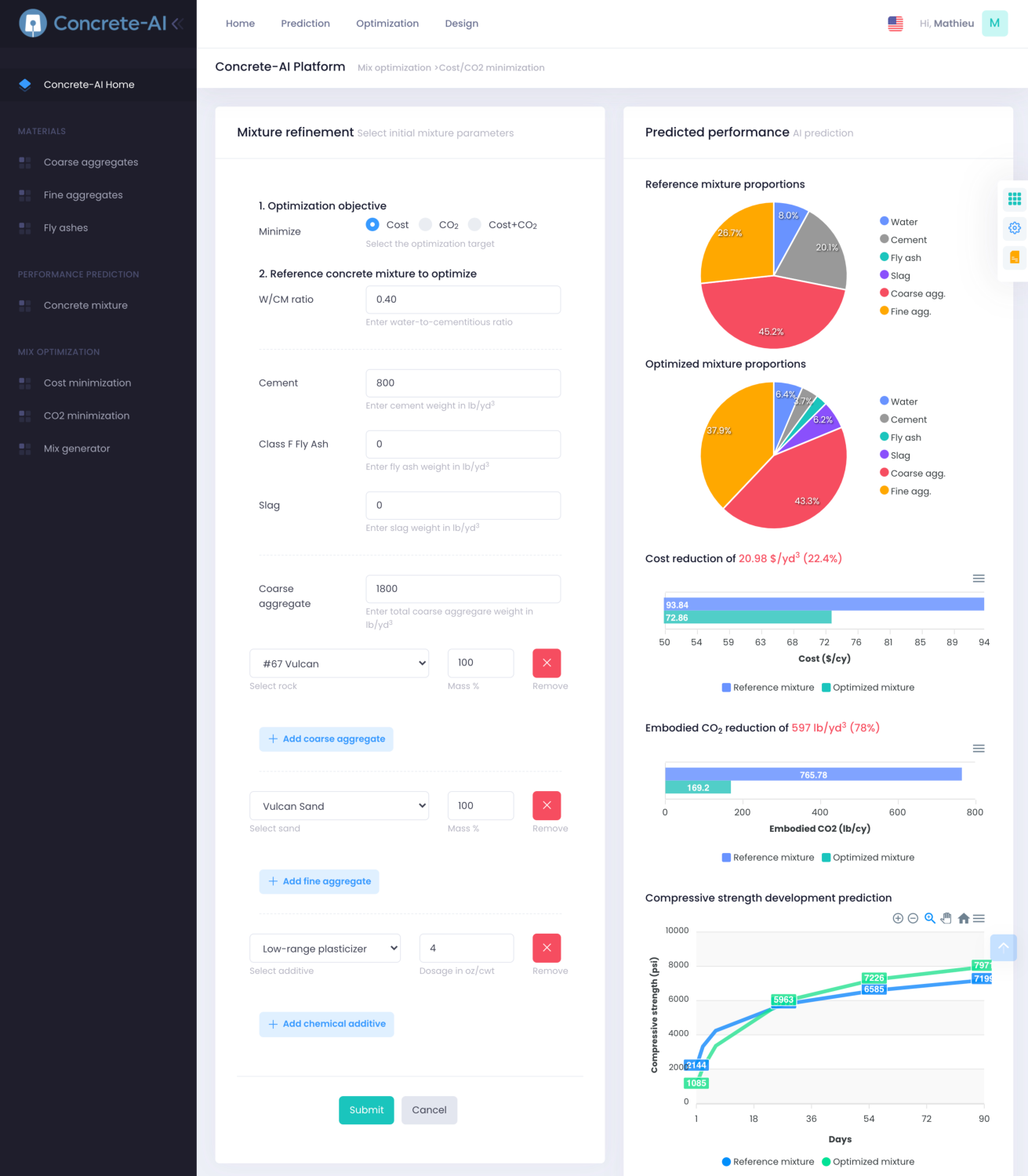Viewport: 1028px width, 1176px height.
Task: Click Add fine aggregate button
Action: [x=319, y=881]
